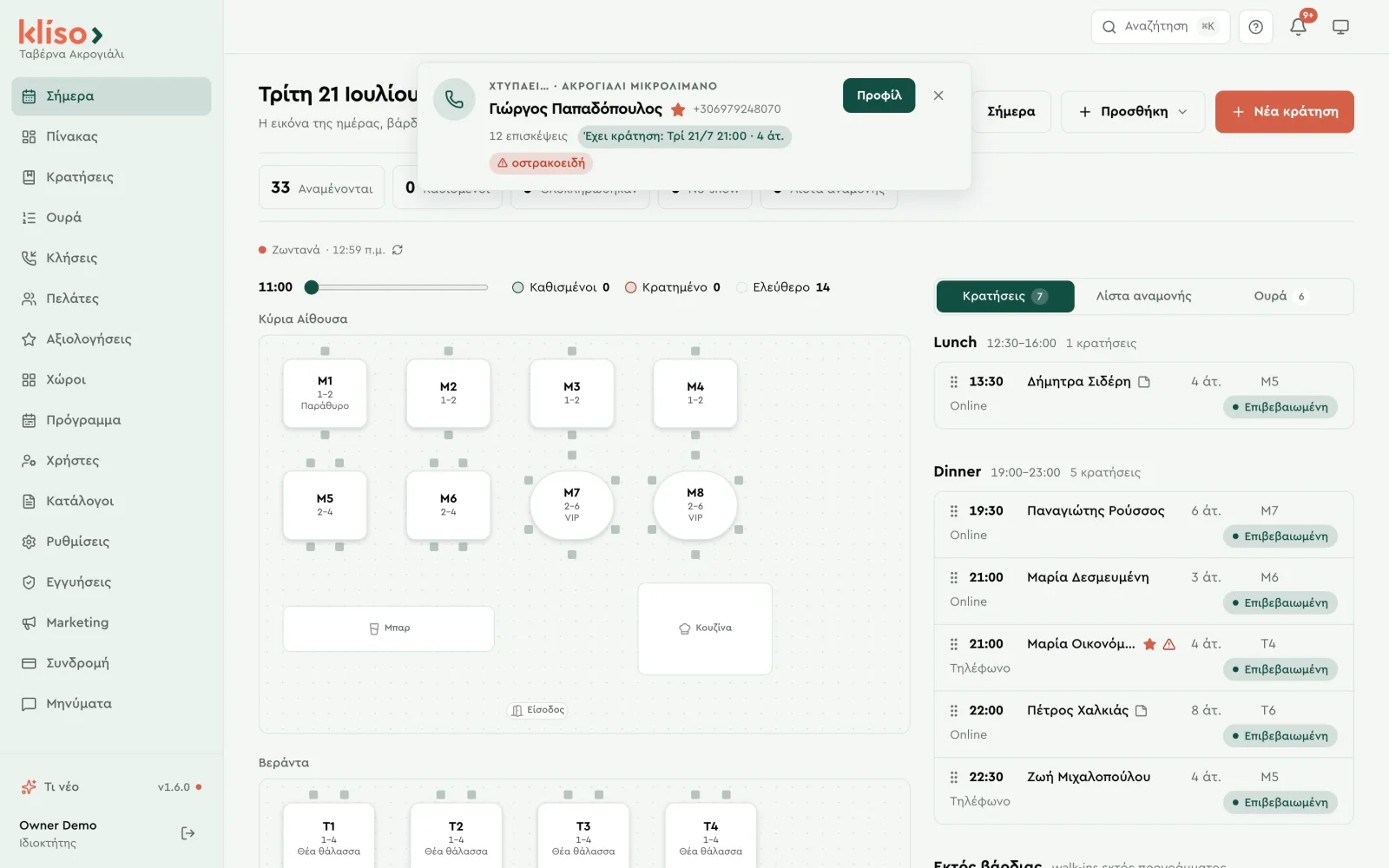The image size is (1389, 868).
Task: Click the phone icon in caller popup
Action: 454,100
